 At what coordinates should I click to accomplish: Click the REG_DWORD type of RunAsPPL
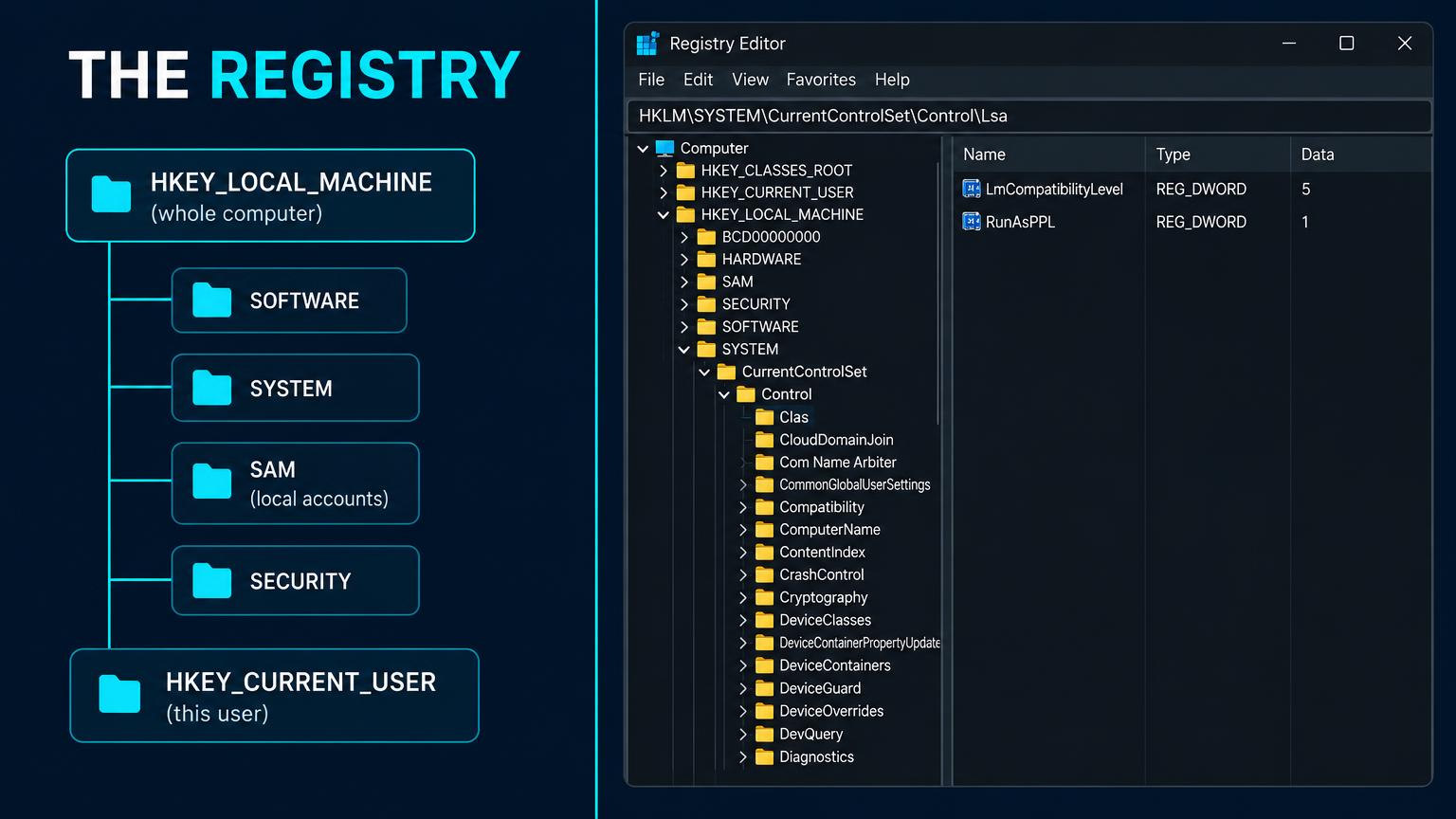1201,222
